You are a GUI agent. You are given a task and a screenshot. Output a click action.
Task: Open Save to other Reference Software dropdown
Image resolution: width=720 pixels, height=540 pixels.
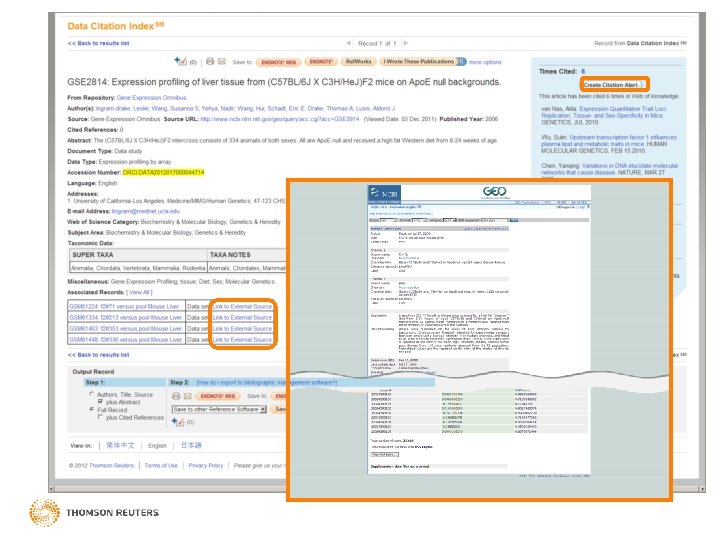(219, 409)
